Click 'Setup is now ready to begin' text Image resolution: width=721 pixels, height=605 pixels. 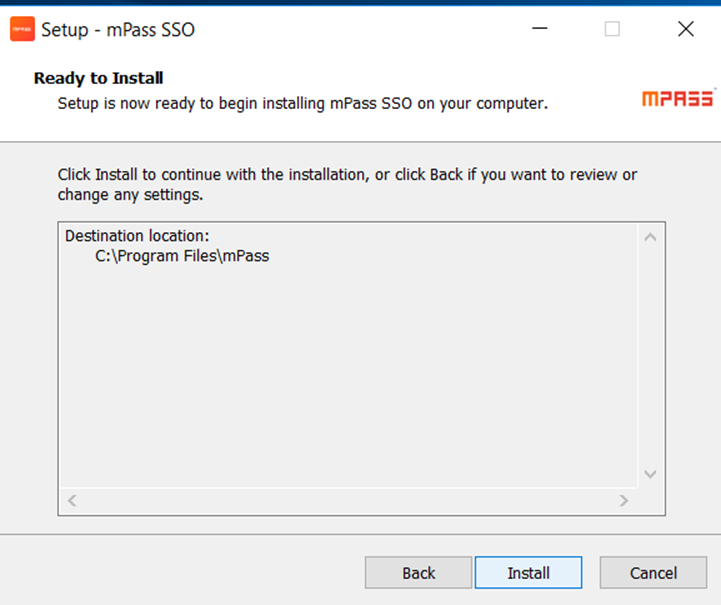[x=303, y=103]
